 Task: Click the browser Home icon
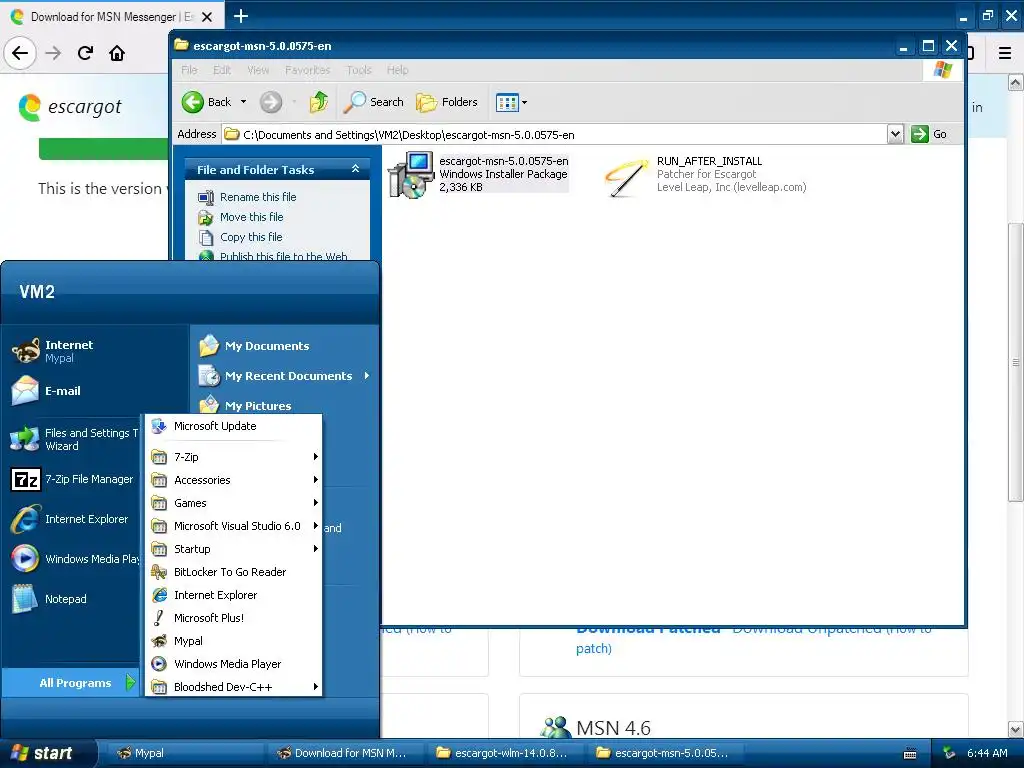[117, 53]
